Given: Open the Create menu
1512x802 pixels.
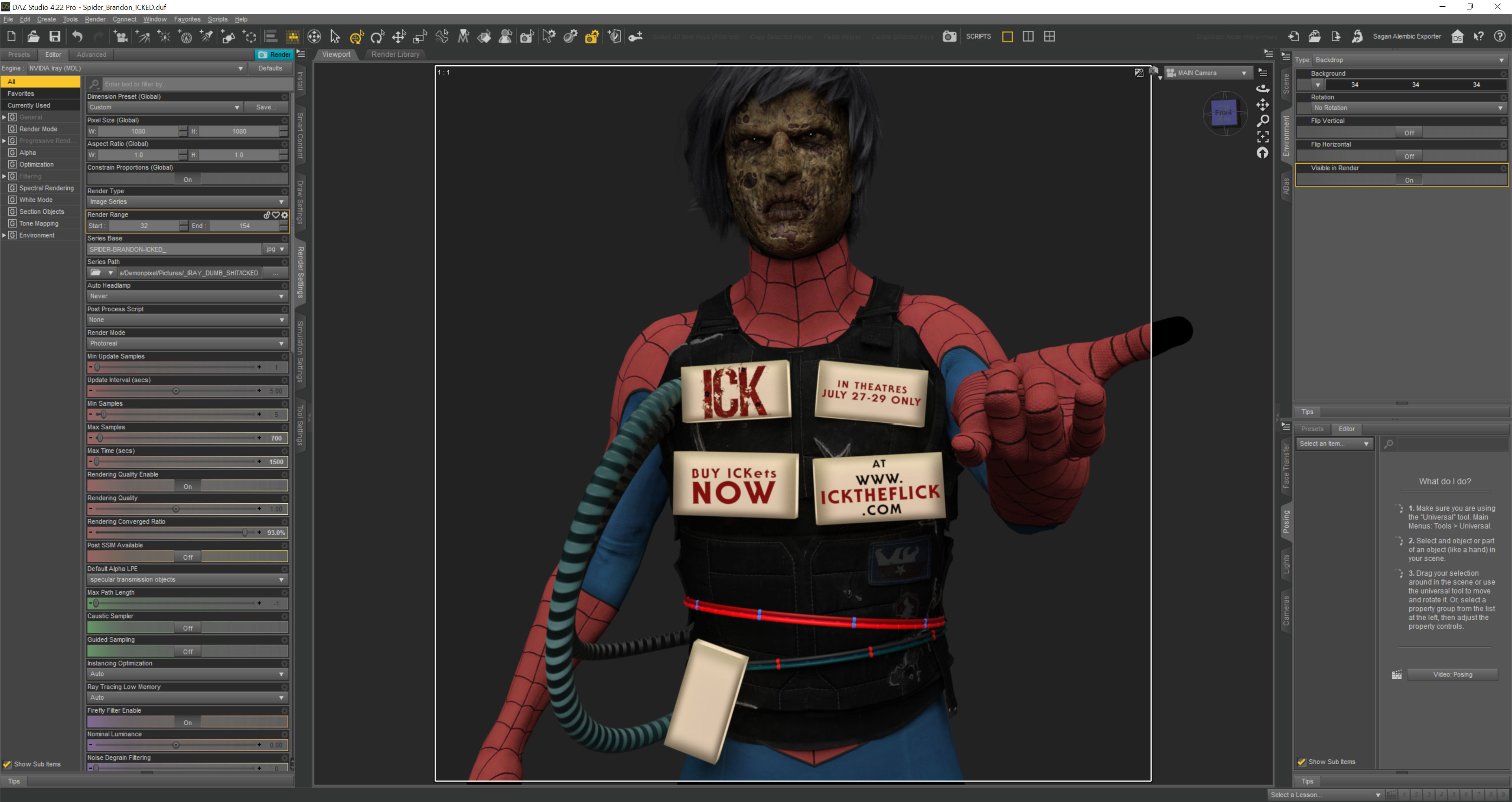Looking at the screenshot, I should tap(46, 19).
